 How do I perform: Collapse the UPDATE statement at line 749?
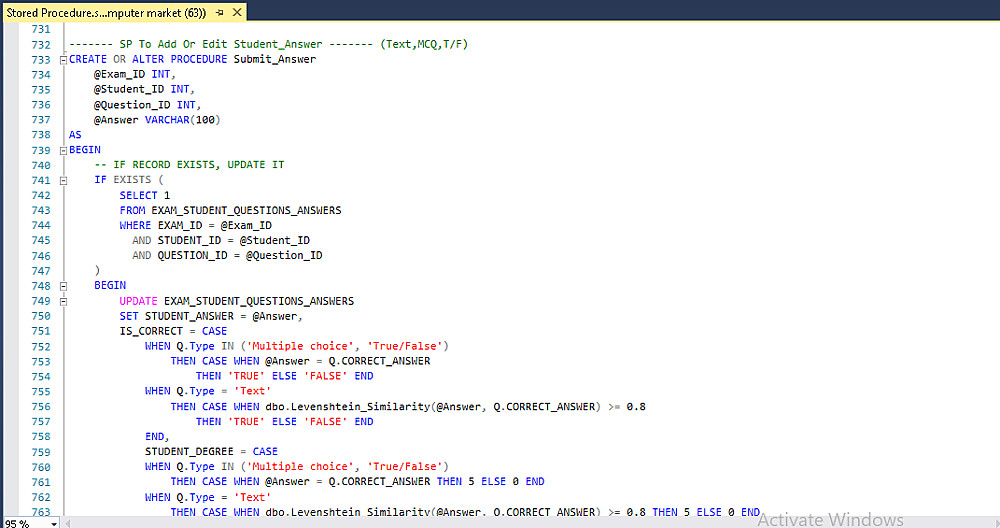pos(63,301)
